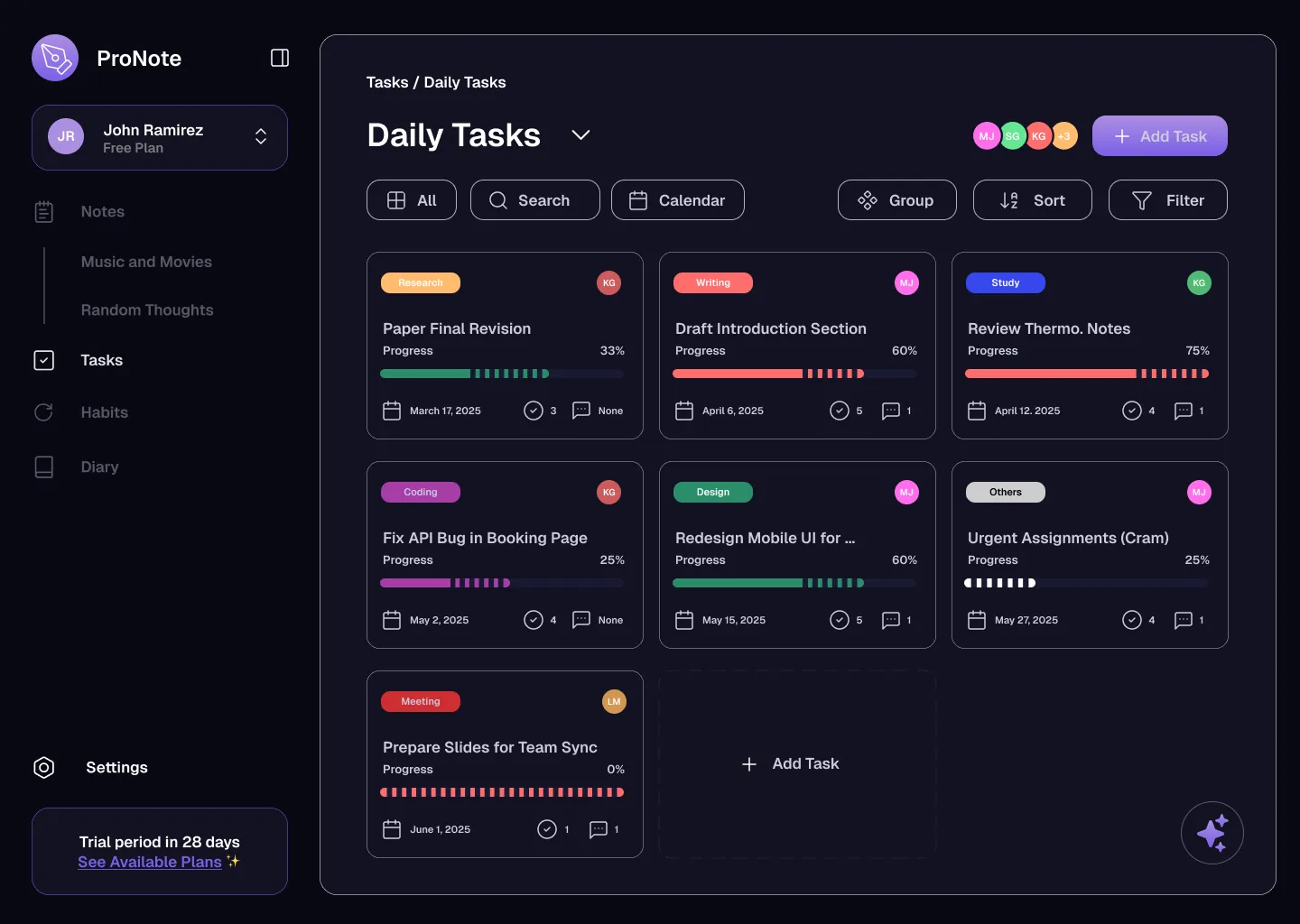This screenshot has width=1300, height=924.
Task: Click the ProNote pen logo icon
Action: point(55,58)
